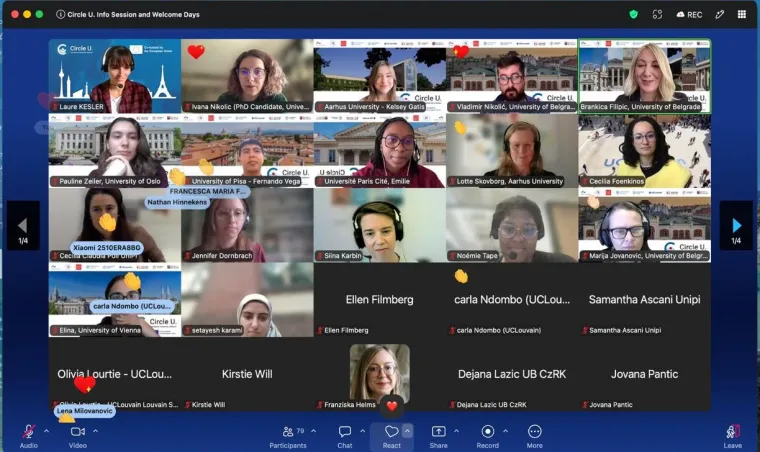
Task: Select Siina Karbin's video tile
Action: click(380, 225)
